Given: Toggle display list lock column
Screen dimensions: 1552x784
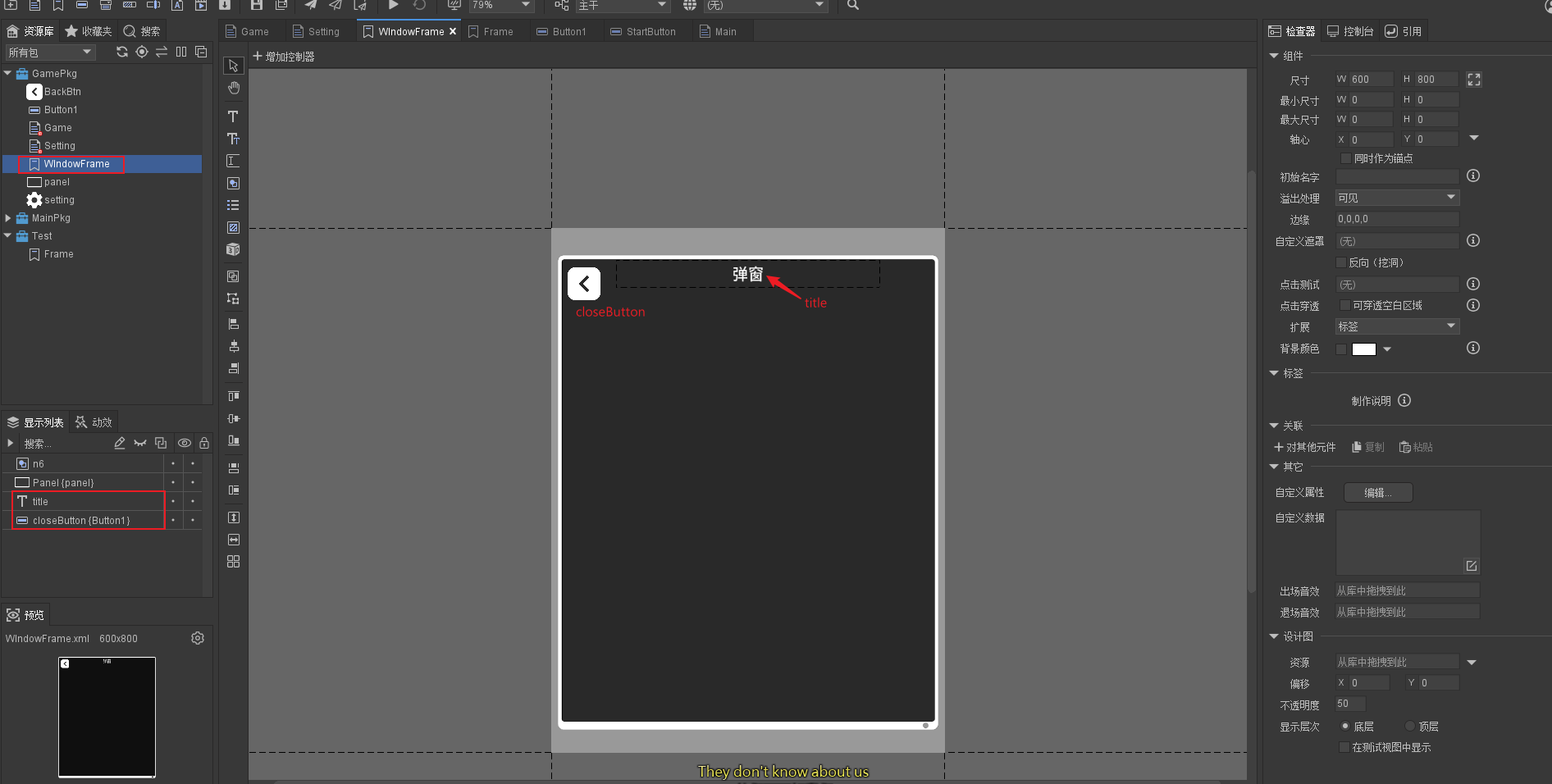Looking at the screenshot, I should pyautogui.click(x=204, y=443).
